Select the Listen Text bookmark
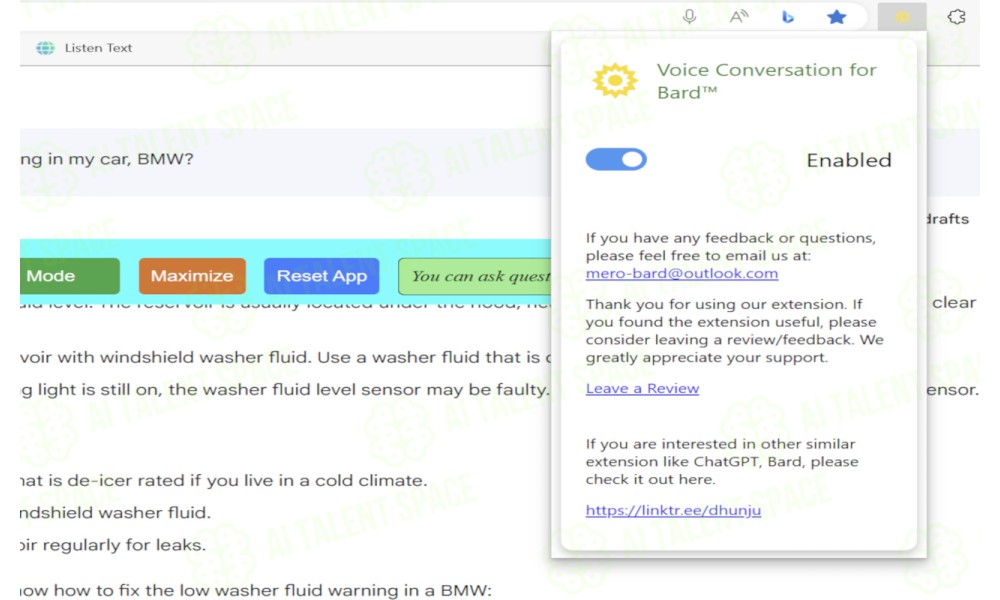The image size is (1000, 600). (84, 48)
